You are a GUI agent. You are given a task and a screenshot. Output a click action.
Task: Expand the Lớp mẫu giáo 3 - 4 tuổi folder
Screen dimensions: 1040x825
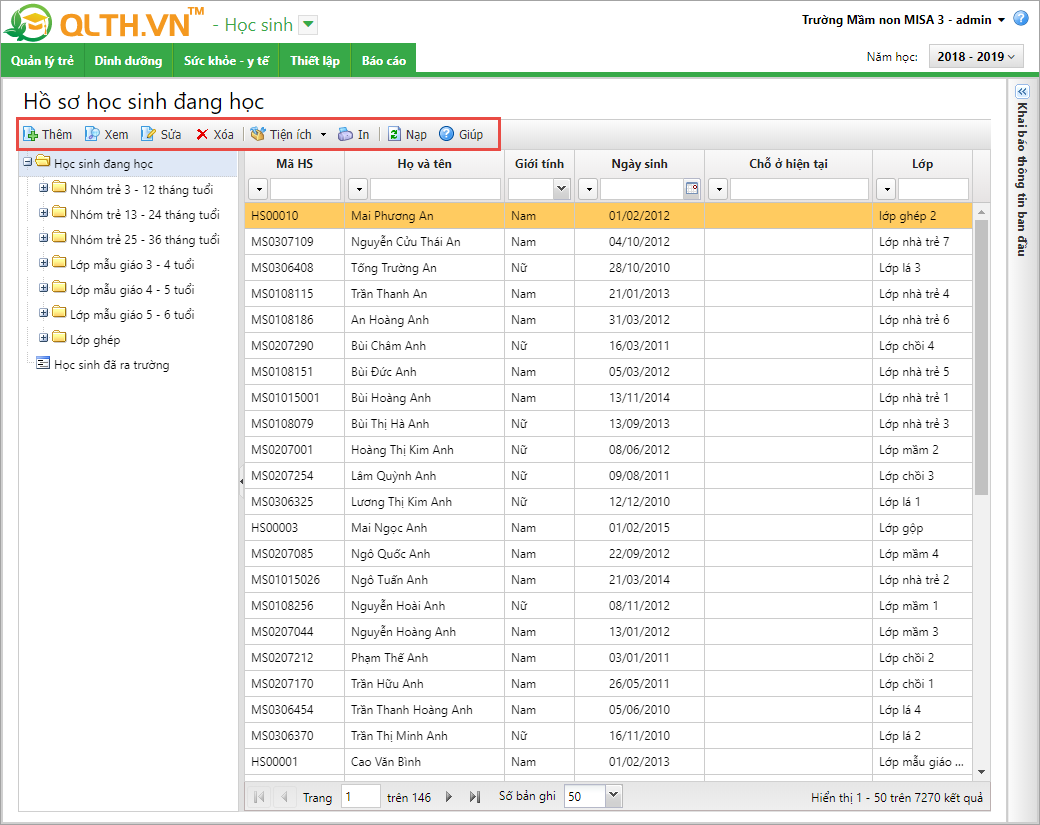[x=43, y=262]
